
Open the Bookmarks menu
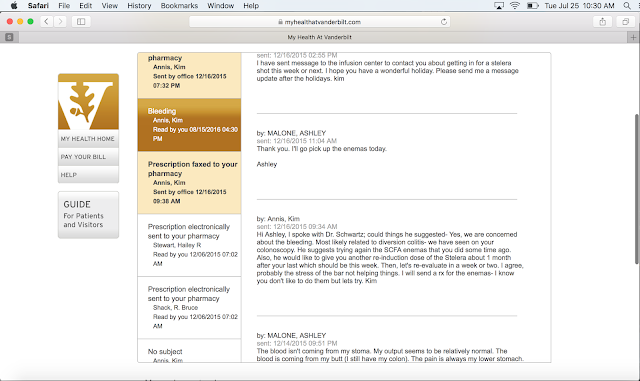coord(179,6)
